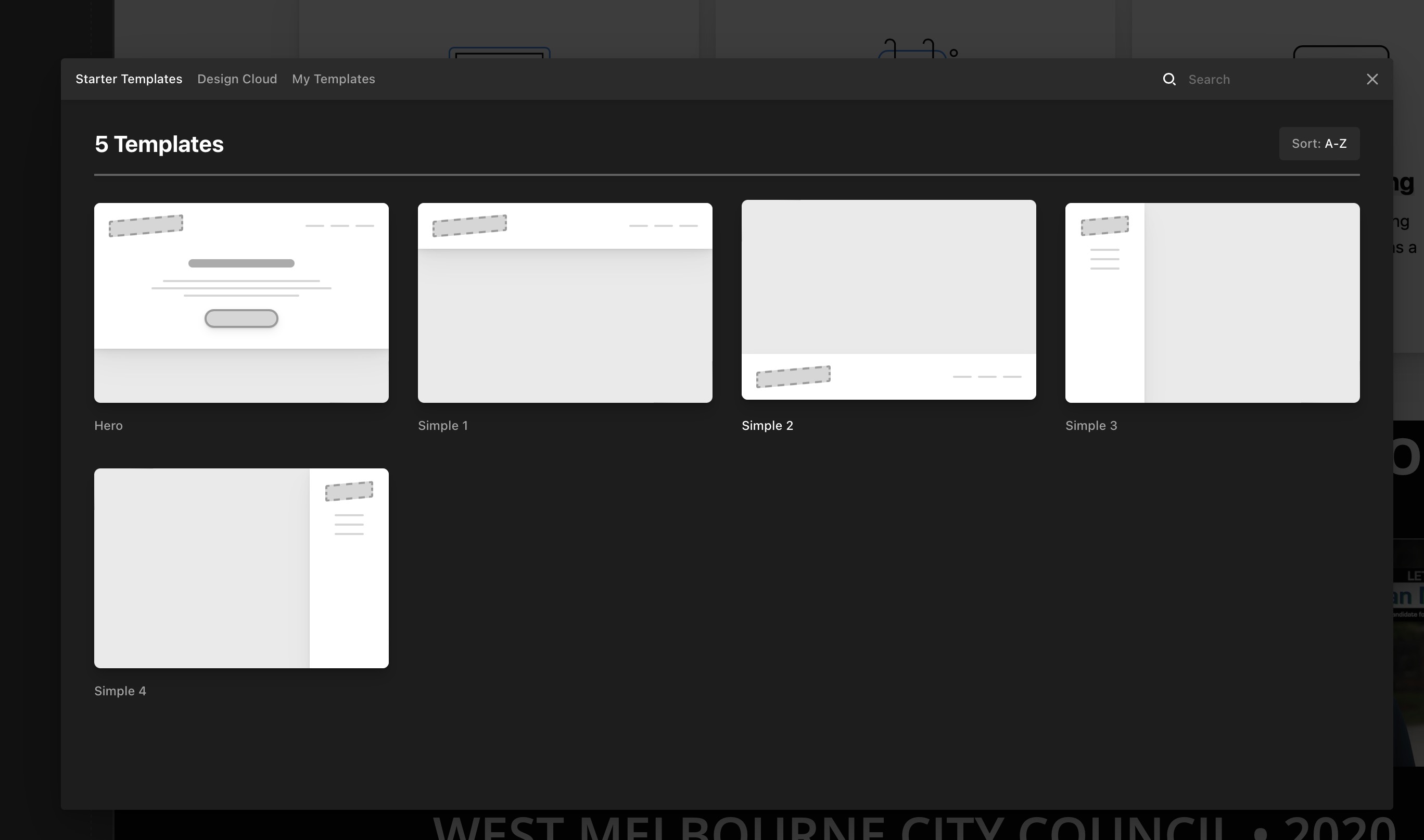Open the Sort: A-Z dropdown
Image resolution: width=1424 pixels, height=840 pixels.
[1319, 144]
